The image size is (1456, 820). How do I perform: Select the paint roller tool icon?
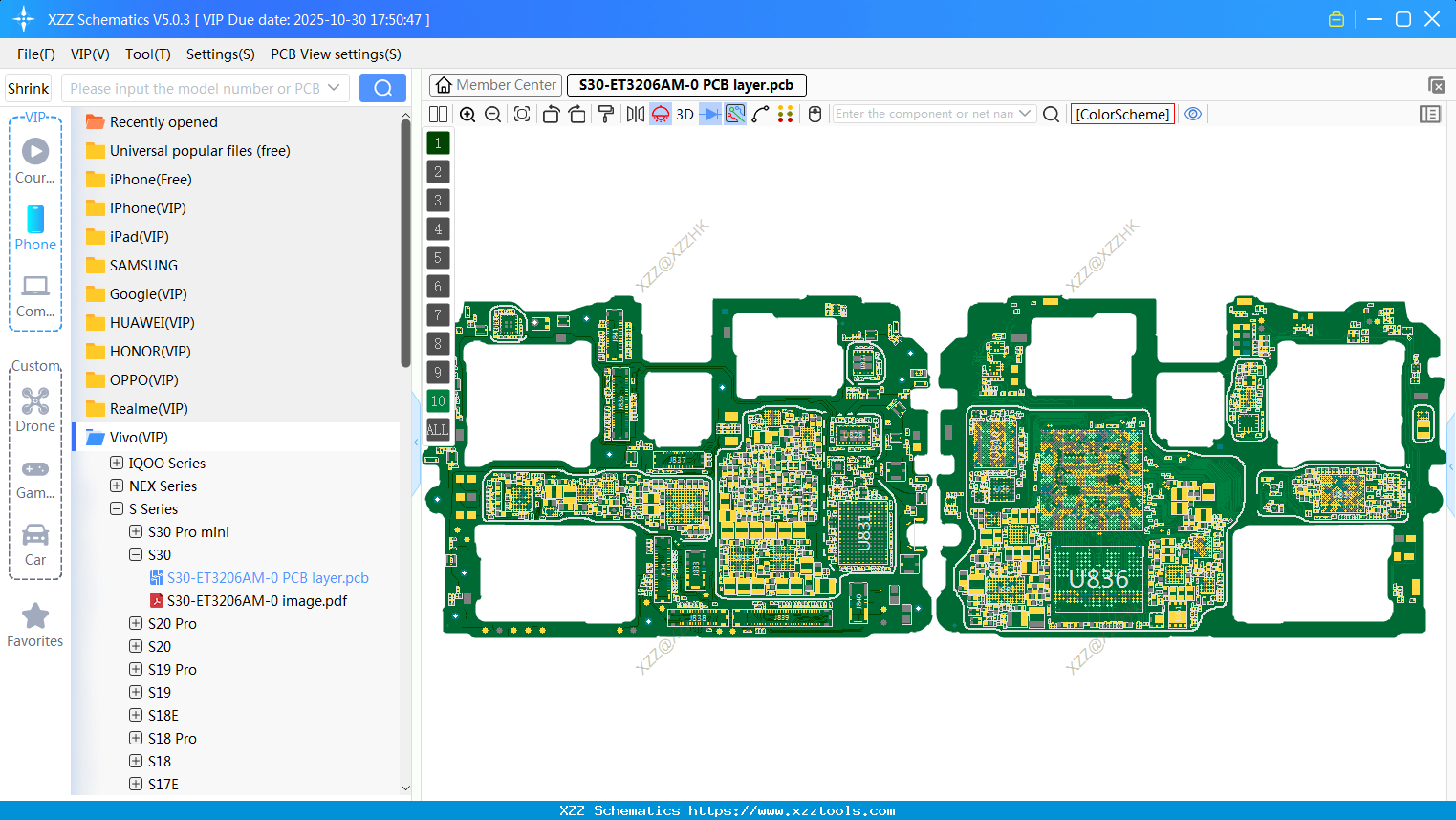click(x=606, y=115)
